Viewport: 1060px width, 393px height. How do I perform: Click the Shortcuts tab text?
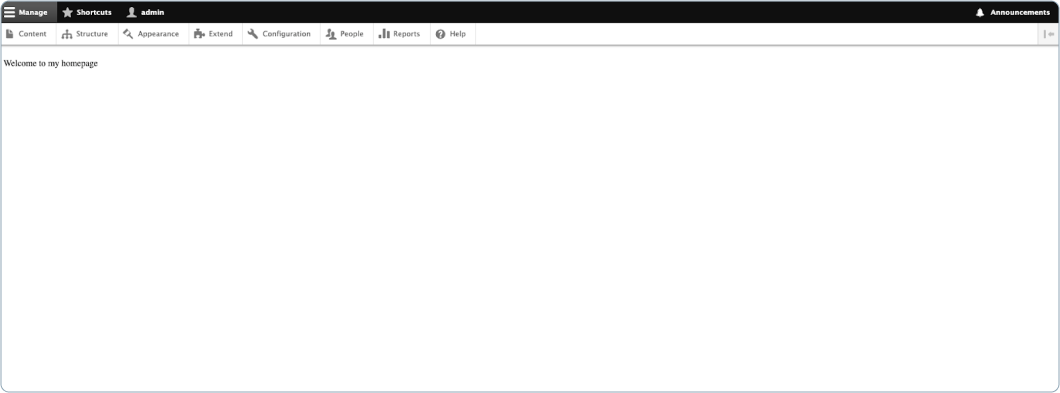[94, 12]
